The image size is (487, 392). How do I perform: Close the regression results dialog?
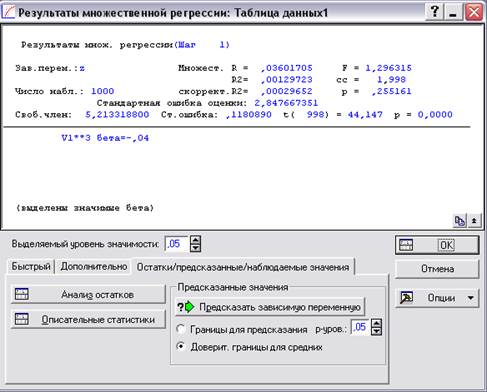[x=474, y=12]
